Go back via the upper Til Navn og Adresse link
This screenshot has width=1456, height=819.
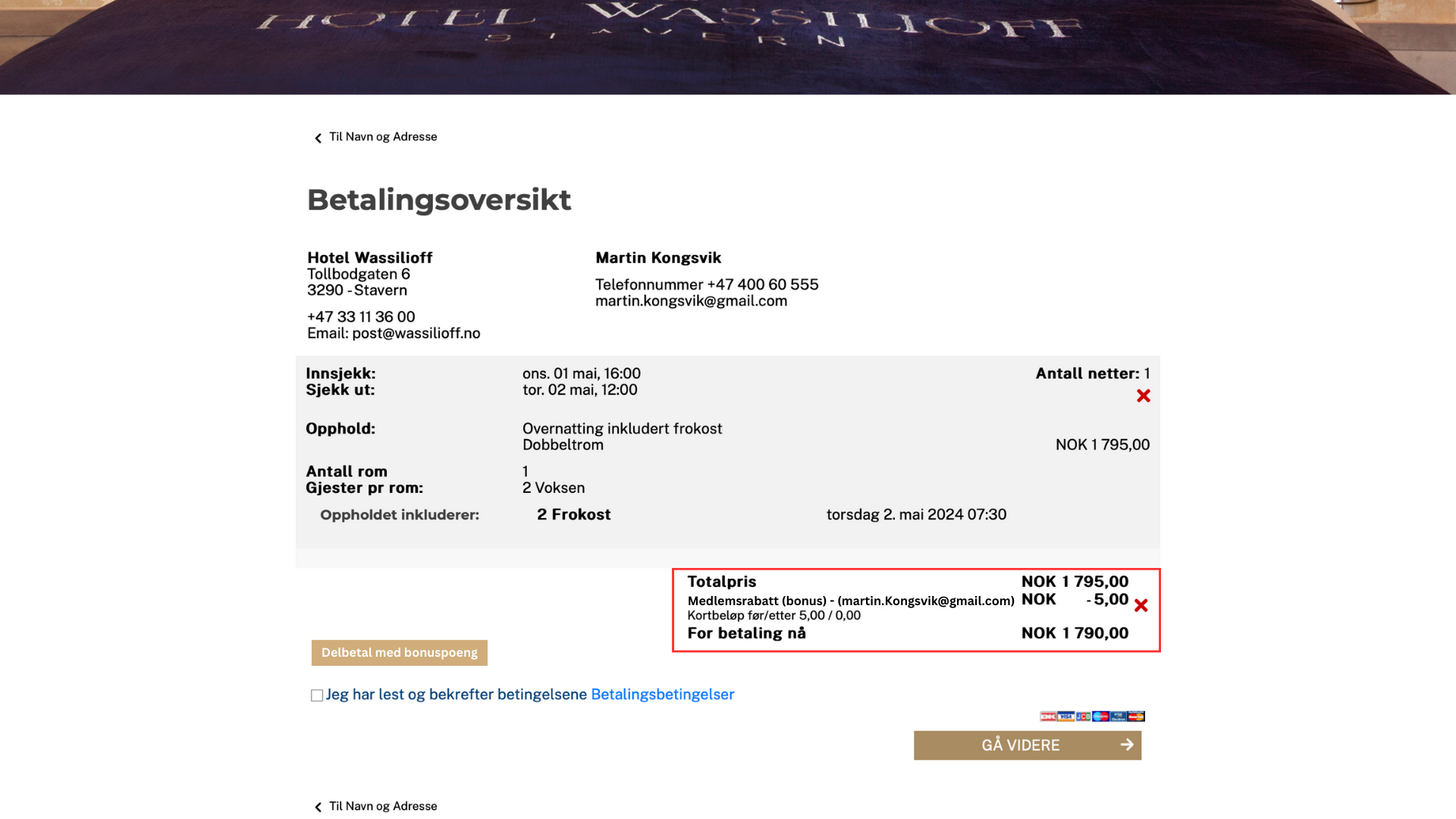click(375, 137)
